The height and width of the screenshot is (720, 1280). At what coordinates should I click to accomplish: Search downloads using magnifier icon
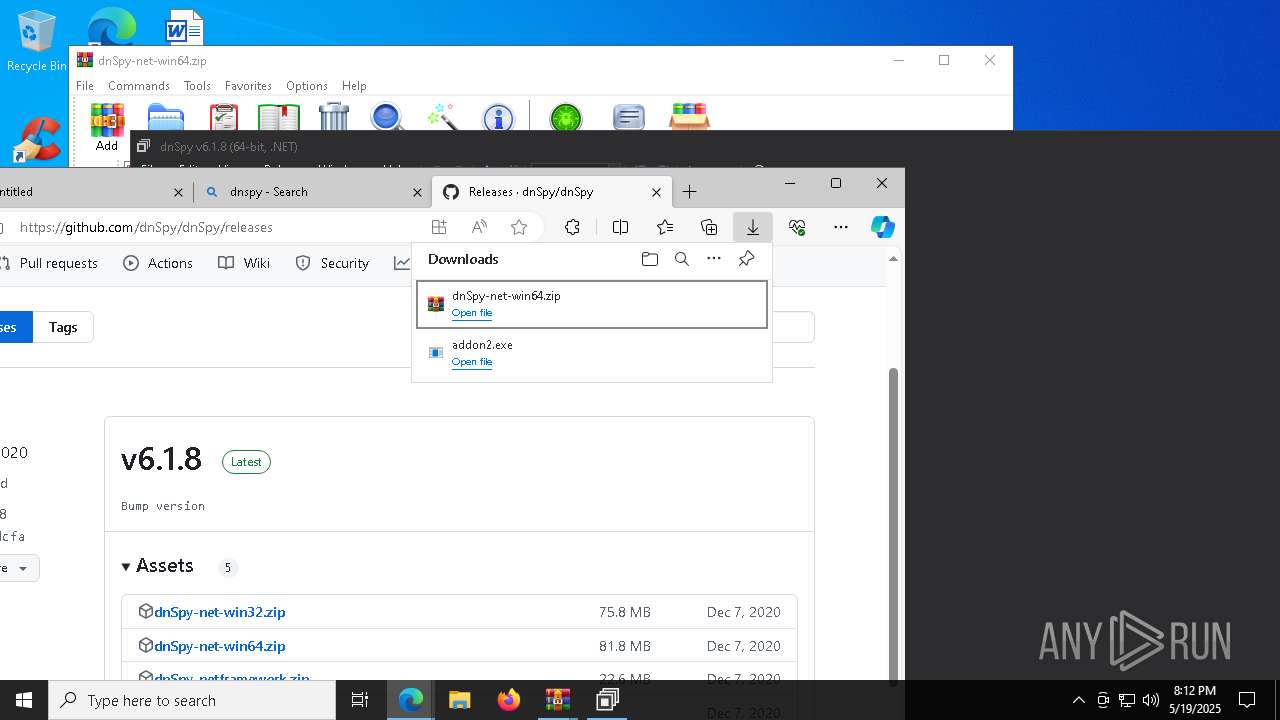tap(682, 259)
